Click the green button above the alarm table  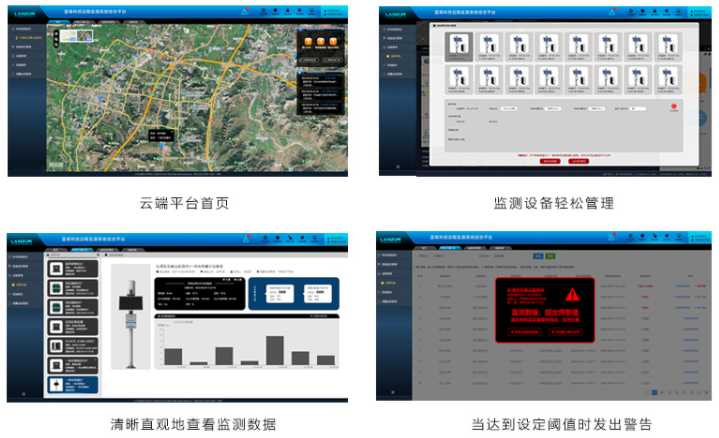(x=550, y=256)
